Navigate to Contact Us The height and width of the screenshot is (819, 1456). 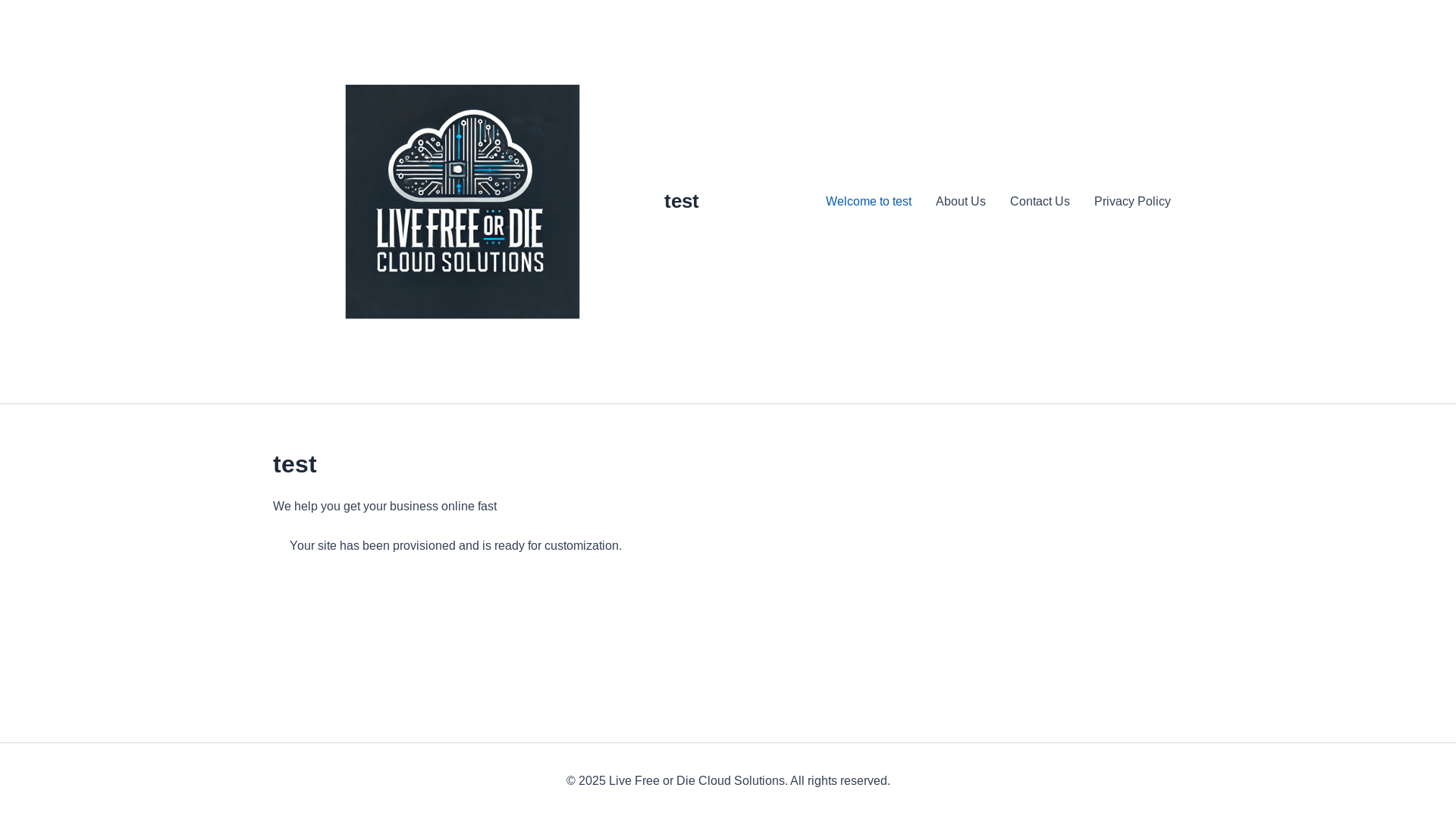1040,202
